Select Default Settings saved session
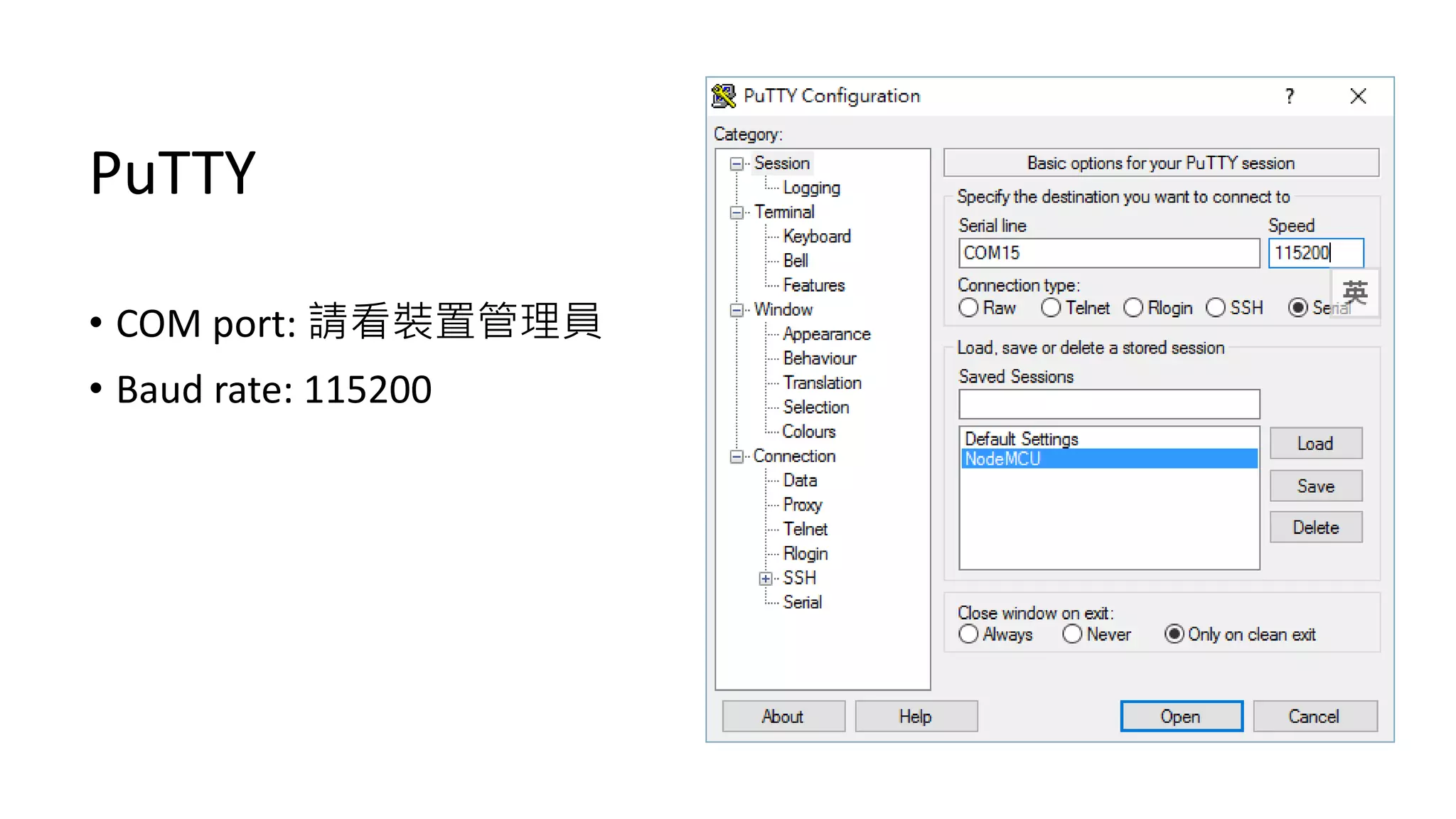Viewport: 1456px width, 819px height. 1109,439
